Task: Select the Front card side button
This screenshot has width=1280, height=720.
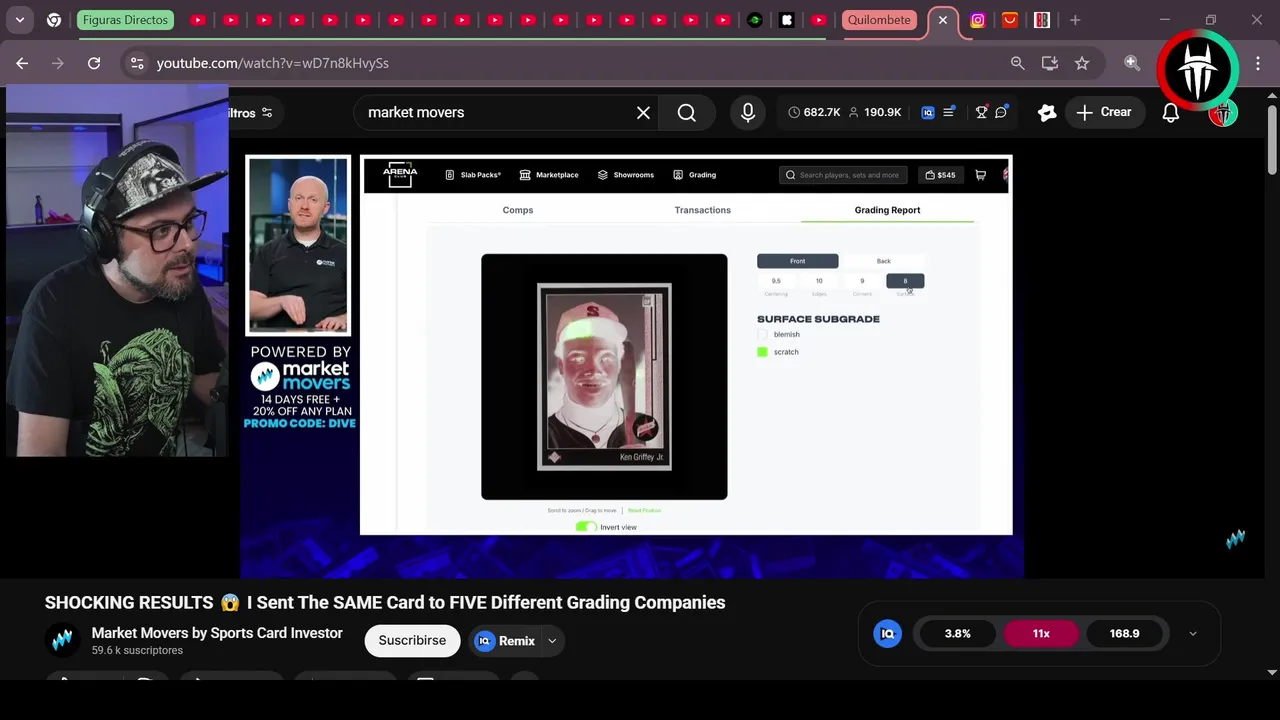Action: [x=797, y=261]
